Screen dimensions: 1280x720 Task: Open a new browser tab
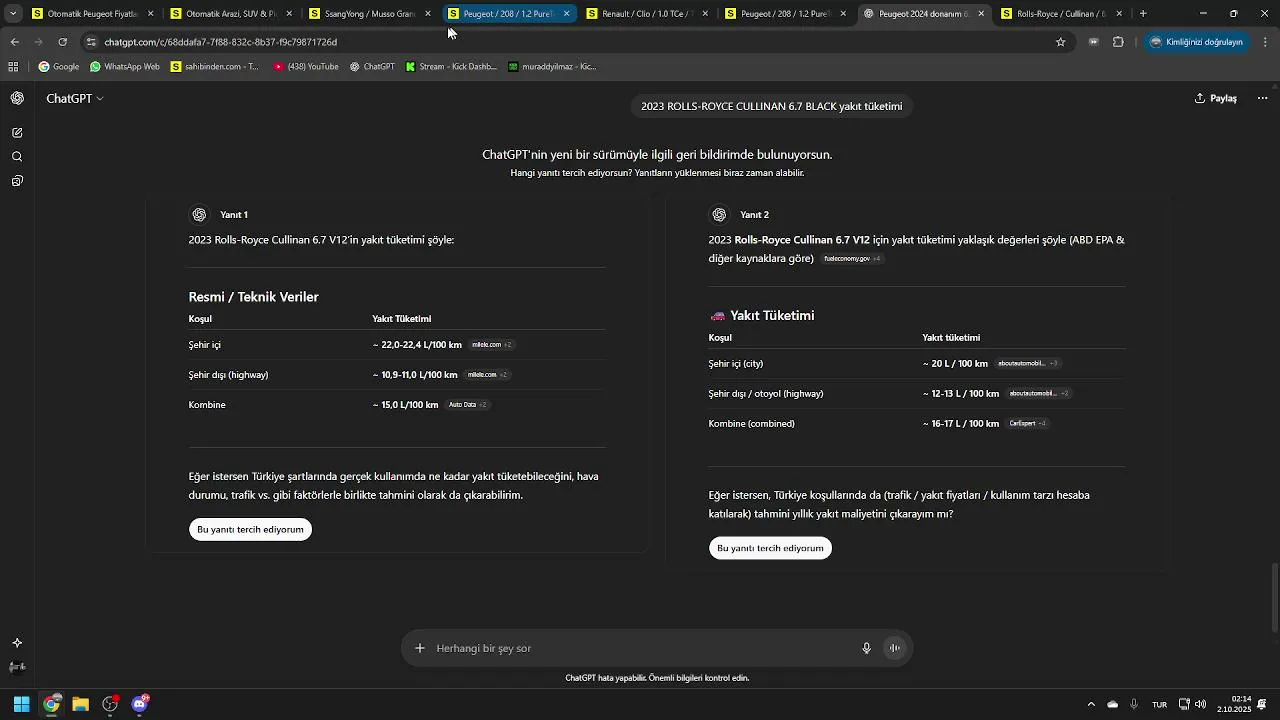1143,14
